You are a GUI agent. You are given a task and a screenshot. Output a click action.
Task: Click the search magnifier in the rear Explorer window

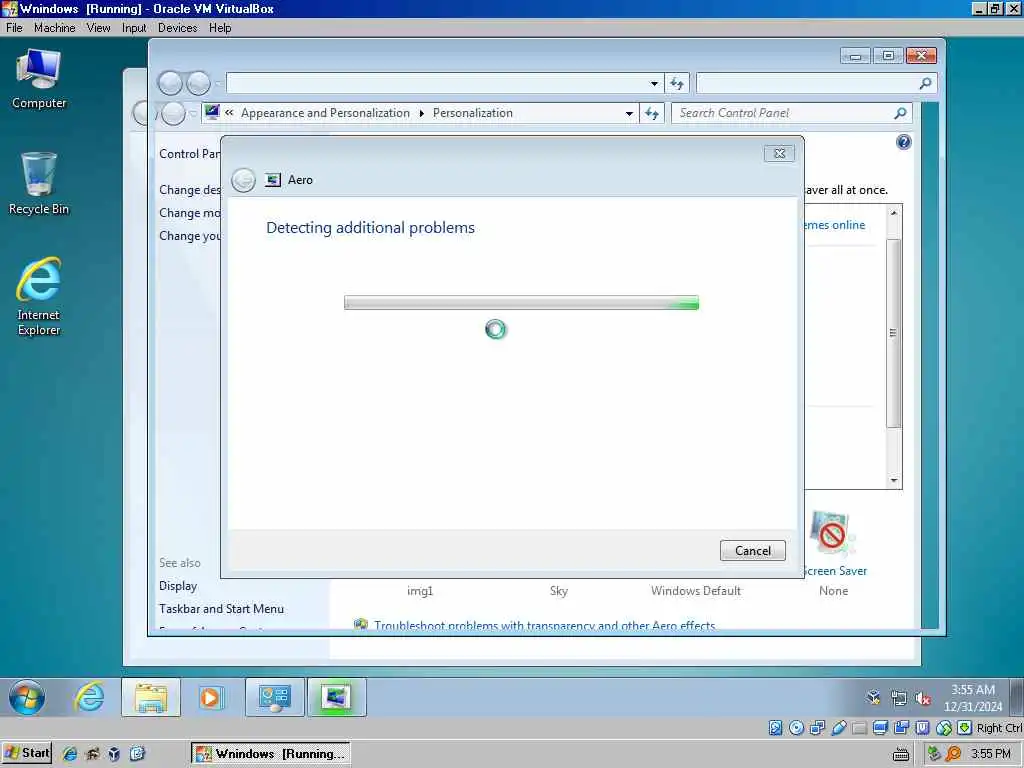(x=925, y=83)
